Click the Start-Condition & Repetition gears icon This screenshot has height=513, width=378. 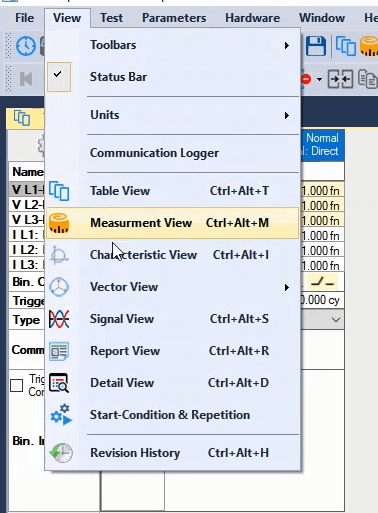[x=61, y=415]
